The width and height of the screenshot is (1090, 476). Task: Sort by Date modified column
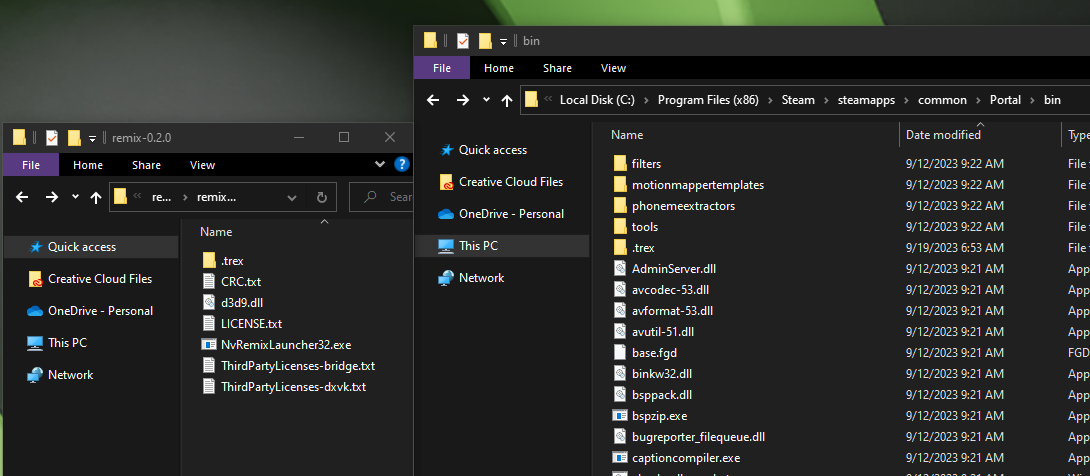click(943, 135)
